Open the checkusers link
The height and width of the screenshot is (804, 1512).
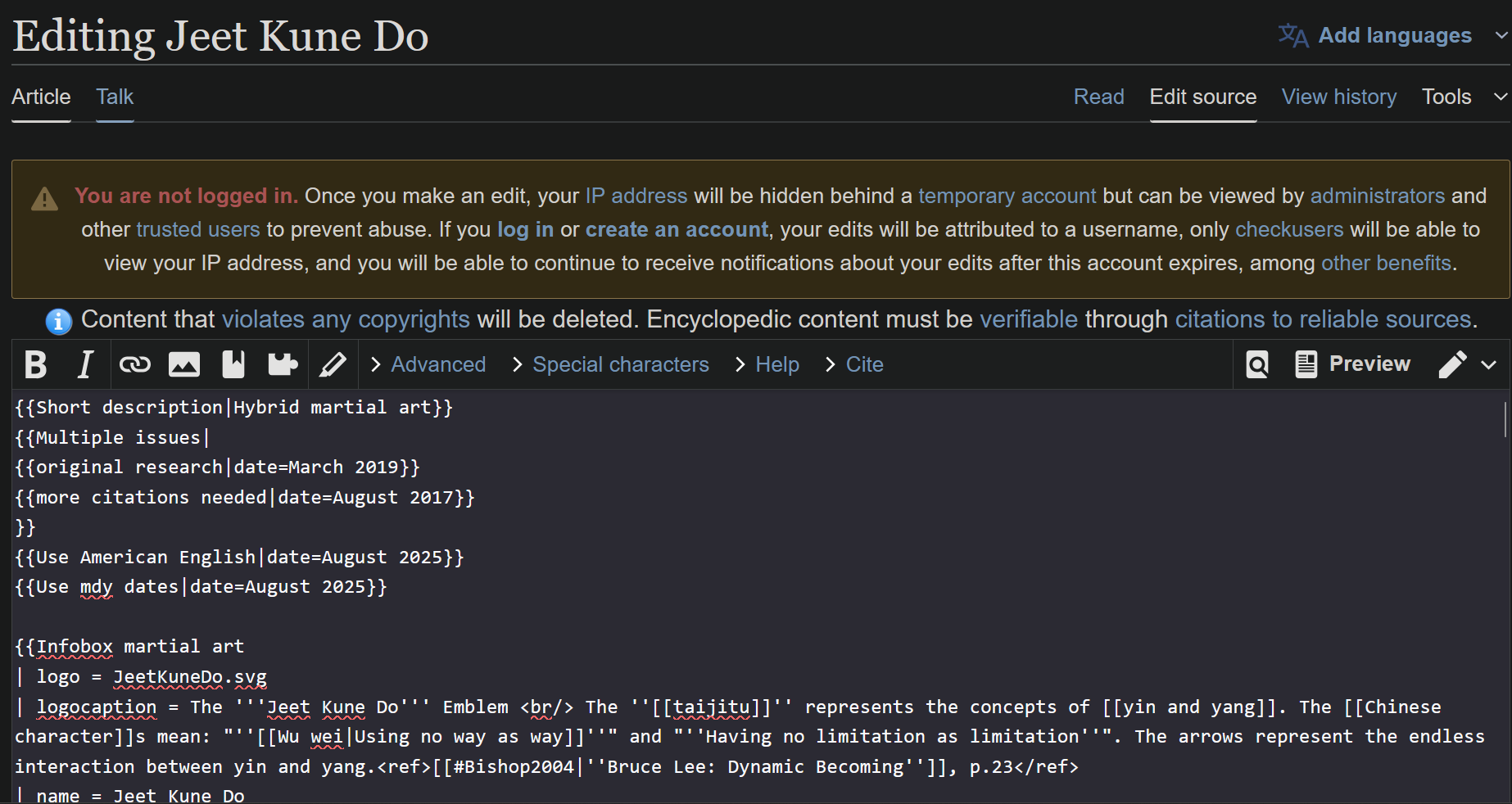pos(1289,229)
